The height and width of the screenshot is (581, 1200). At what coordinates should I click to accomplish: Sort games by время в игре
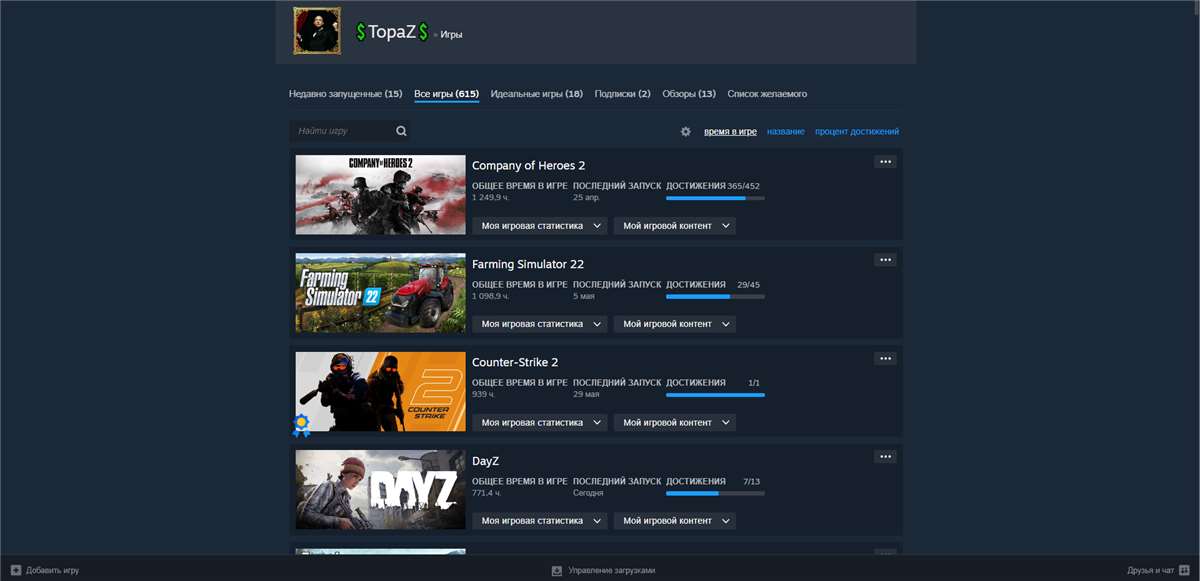(730, 132)
